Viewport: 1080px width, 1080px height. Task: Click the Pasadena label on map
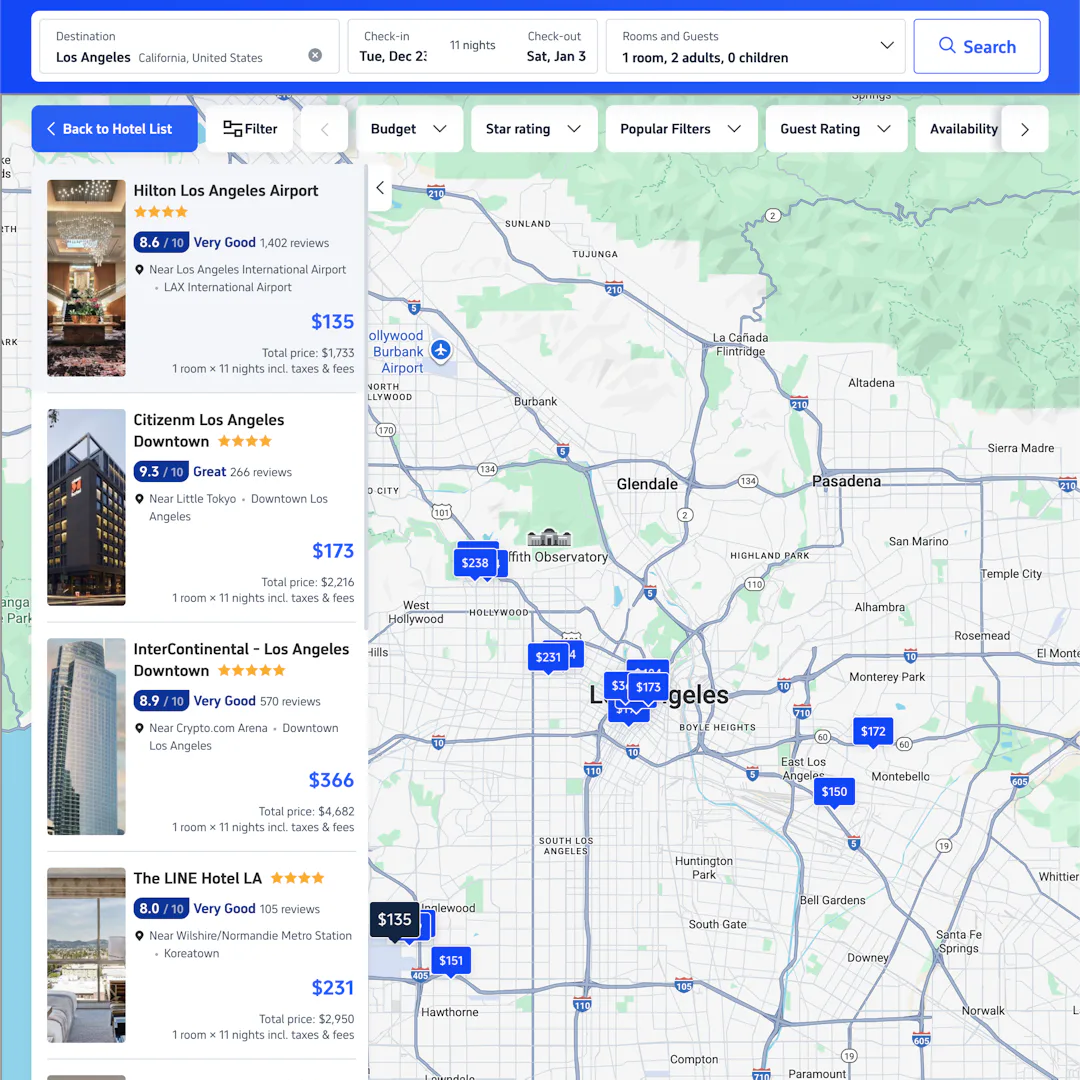(x=846, y=481)
